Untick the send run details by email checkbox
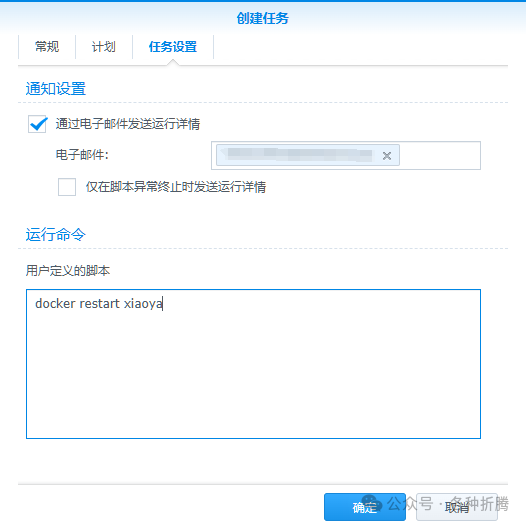The height and width of the screenshot is (525, 526). (37, 124)
